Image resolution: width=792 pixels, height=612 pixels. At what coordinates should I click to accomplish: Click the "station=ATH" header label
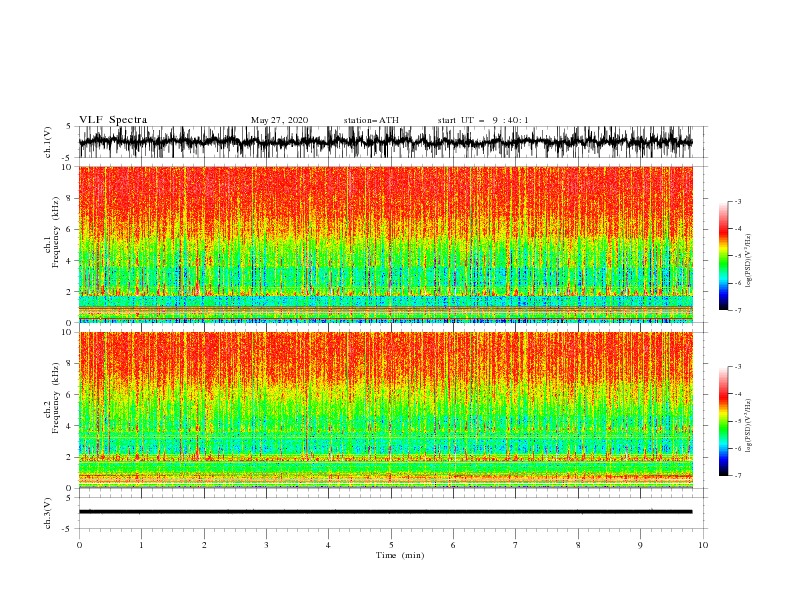point(371,120)
